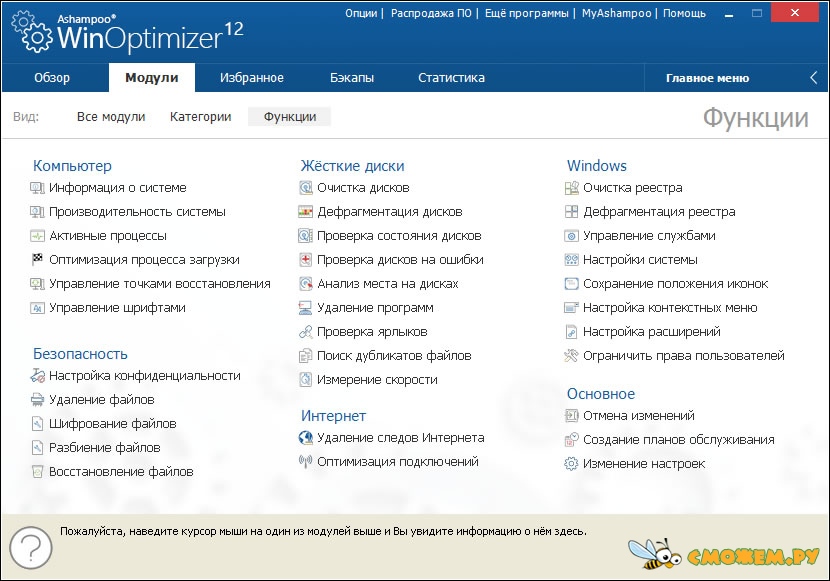Click the Проверка ярлыков link icon
The height and width of the screenshot is (581, 830).
click(x=305, y=332)
